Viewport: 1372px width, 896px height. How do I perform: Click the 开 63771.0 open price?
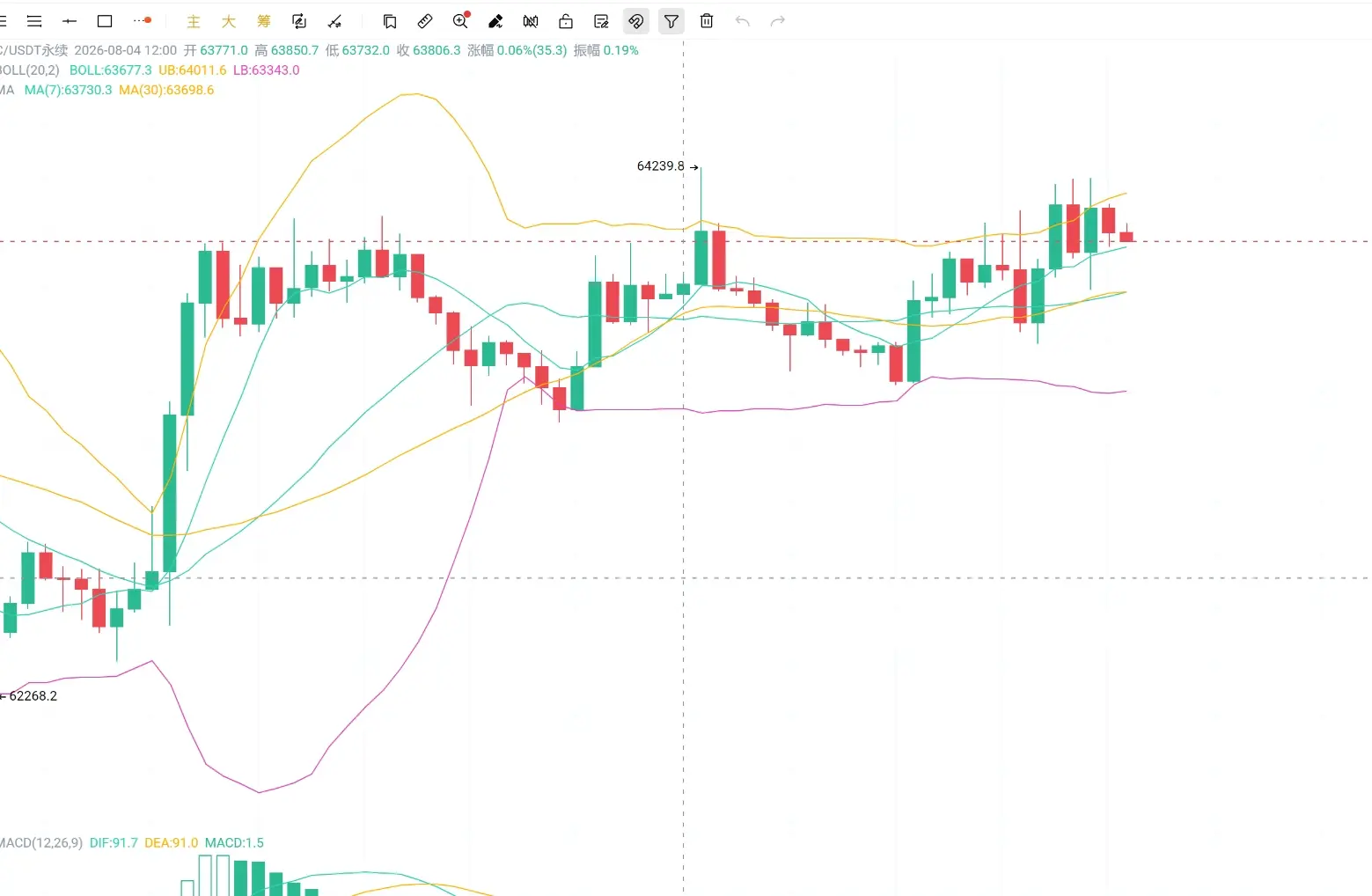point(216,50)
